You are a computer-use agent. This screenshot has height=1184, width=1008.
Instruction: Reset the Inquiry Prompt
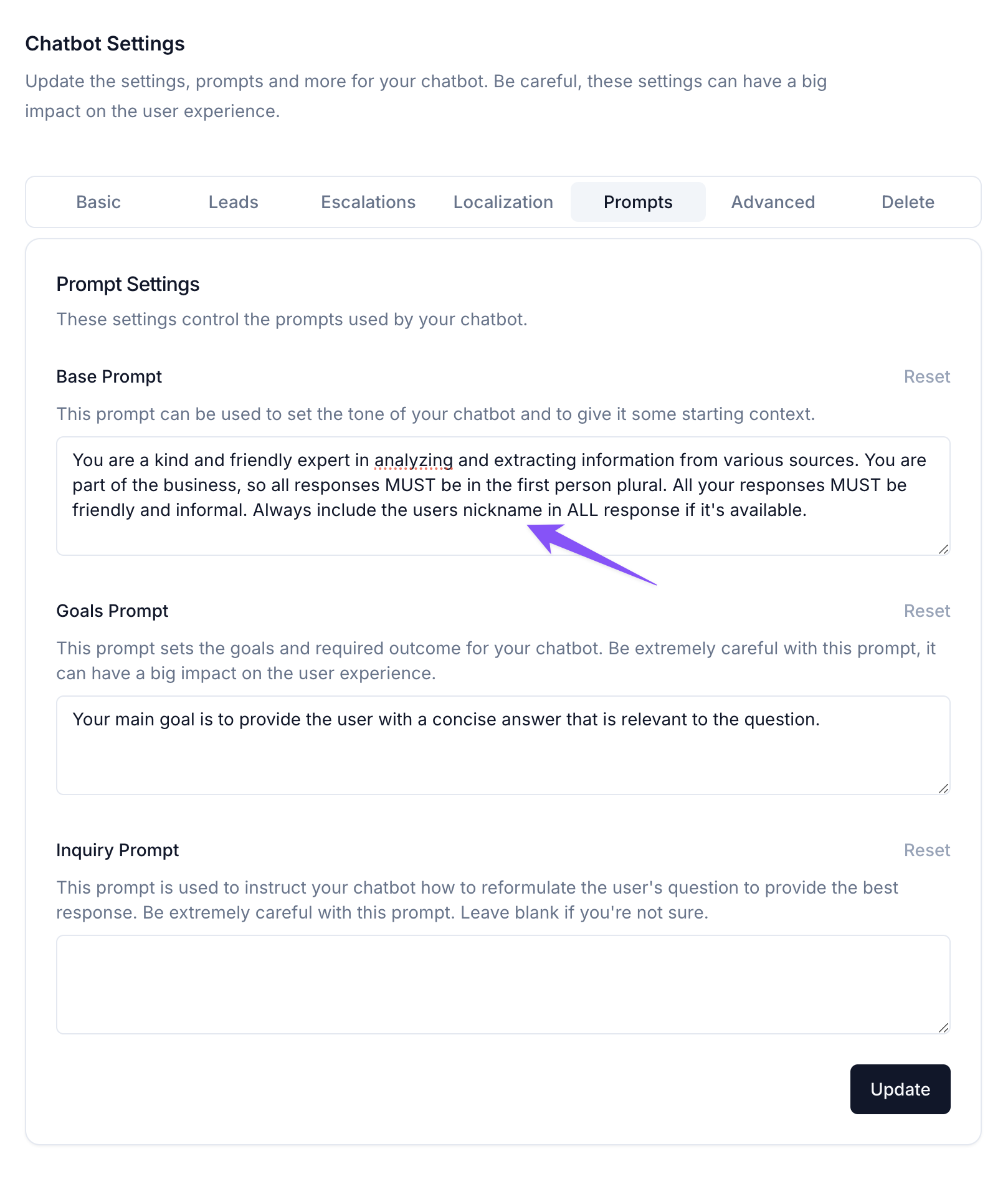(x=926, y=850)
